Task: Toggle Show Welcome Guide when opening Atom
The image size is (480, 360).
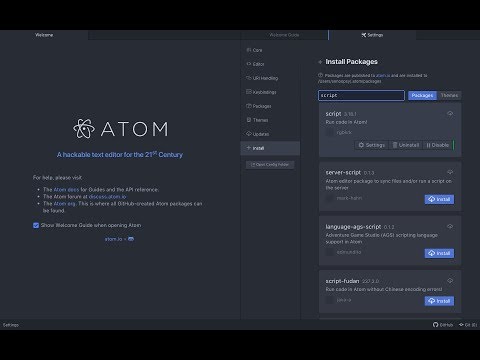Action: pyautogui.click(x=36, y=226)
